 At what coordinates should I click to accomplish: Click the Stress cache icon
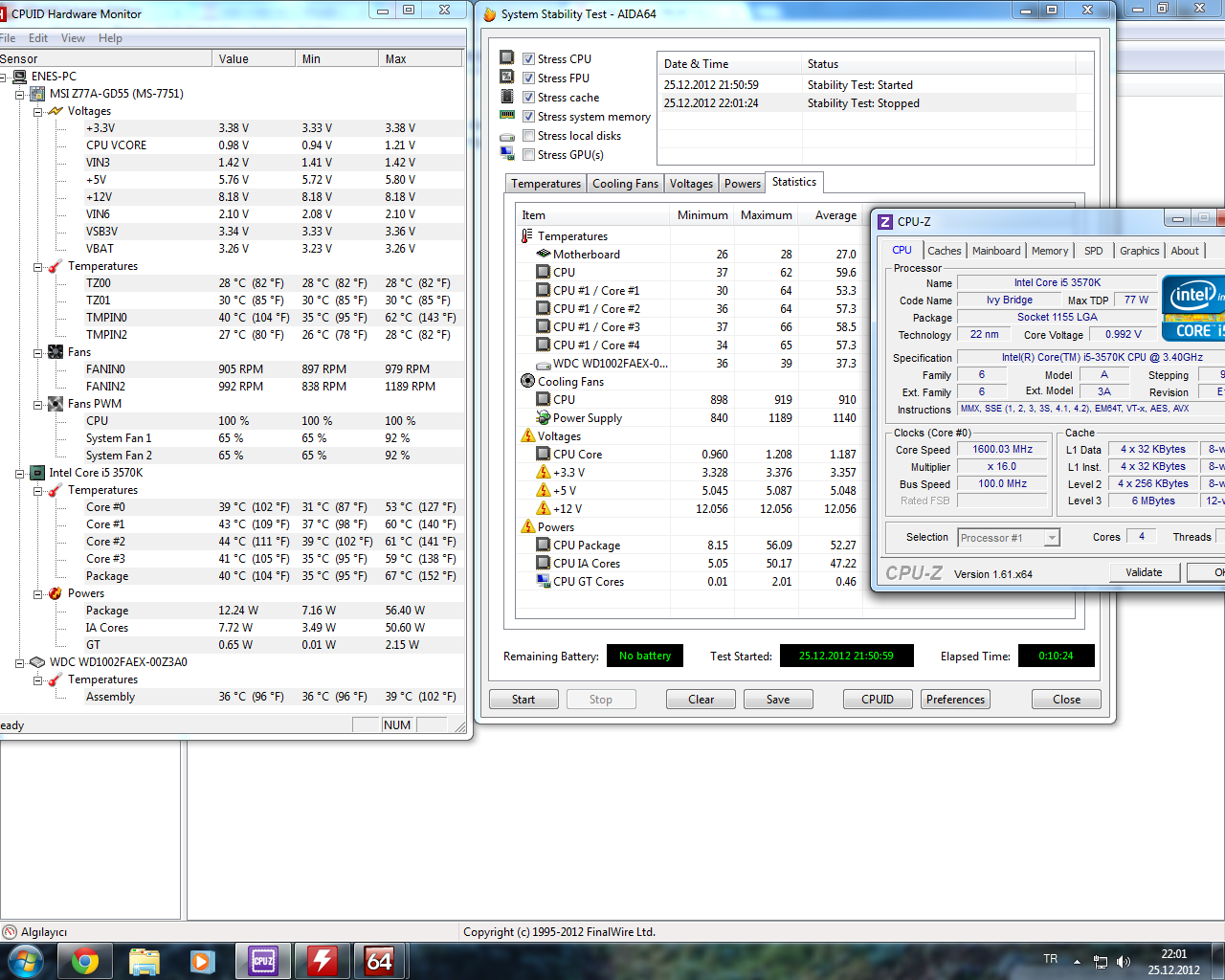click(507, 97)
